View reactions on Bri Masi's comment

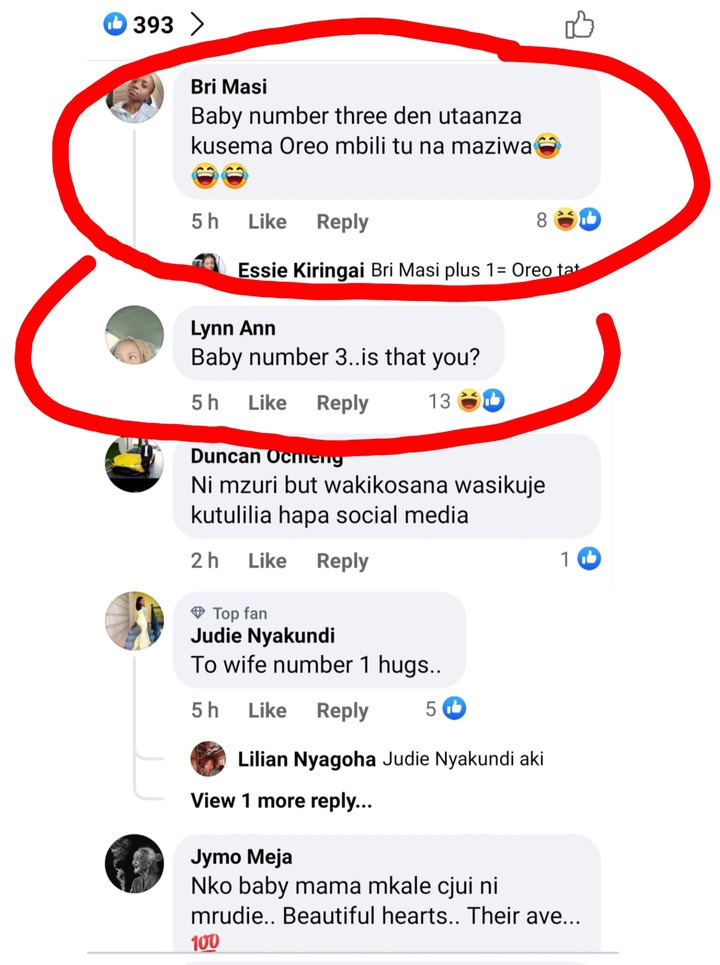pyautogui.click(x=568, y=219)
